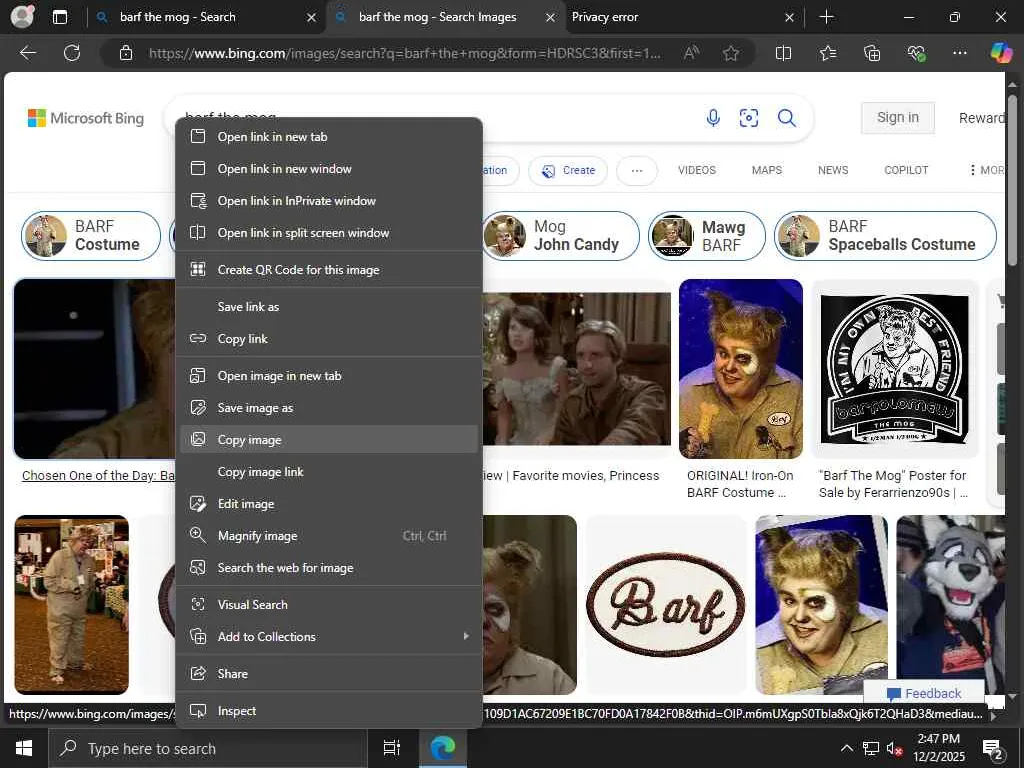Open browser essentials heart icon
The height and width of the screenshot is (768, 1024).
(x=916, y=53)
